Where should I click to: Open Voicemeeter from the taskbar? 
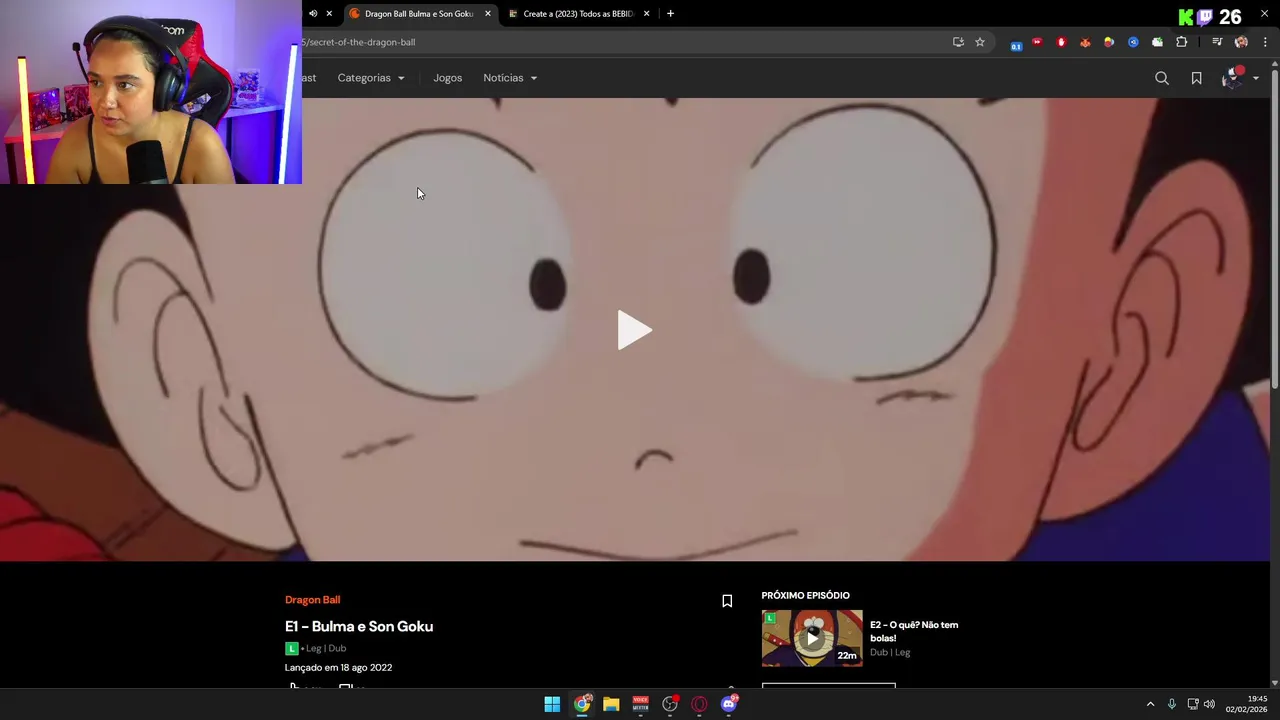click(640, 704)
